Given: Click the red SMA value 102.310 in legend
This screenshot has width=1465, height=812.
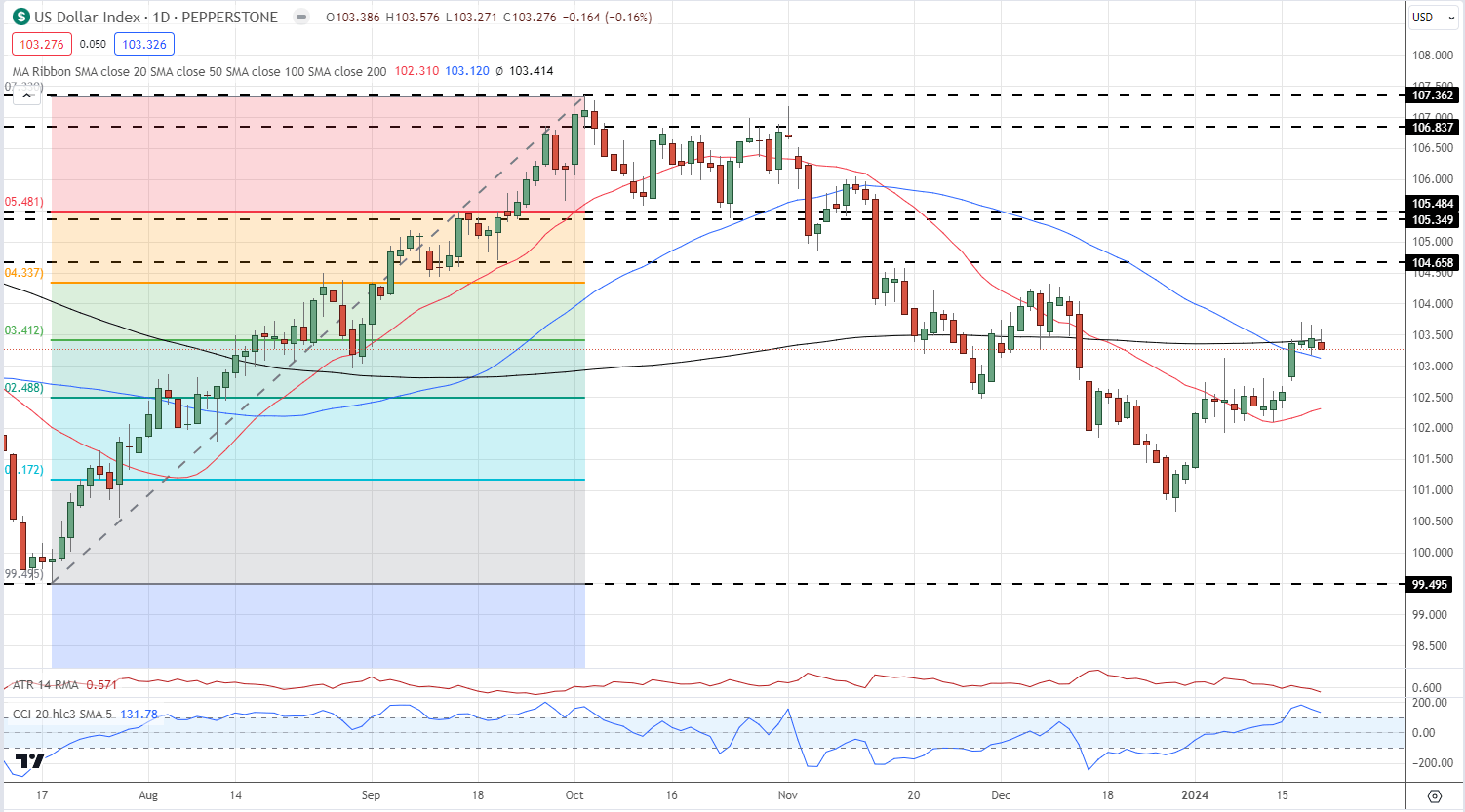Looking at the screenshot, I should pyautogui.click(x=416, y=71).
